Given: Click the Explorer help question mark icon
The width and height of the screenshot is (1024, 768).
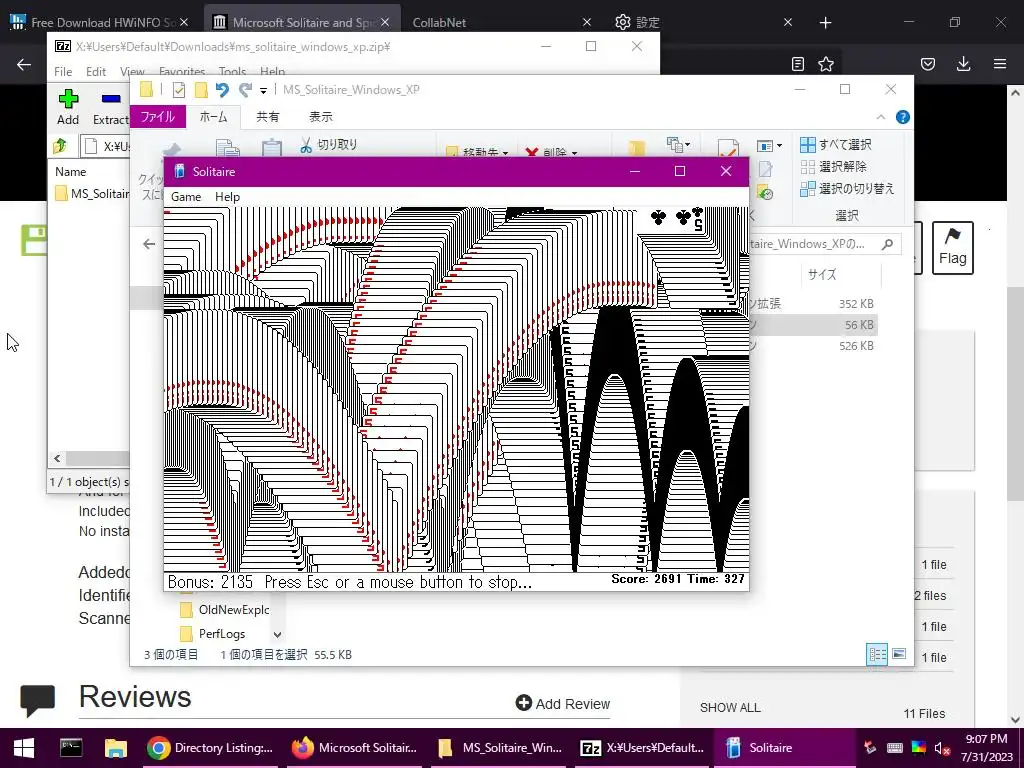Looking at the screenshot, I should 903,117.
